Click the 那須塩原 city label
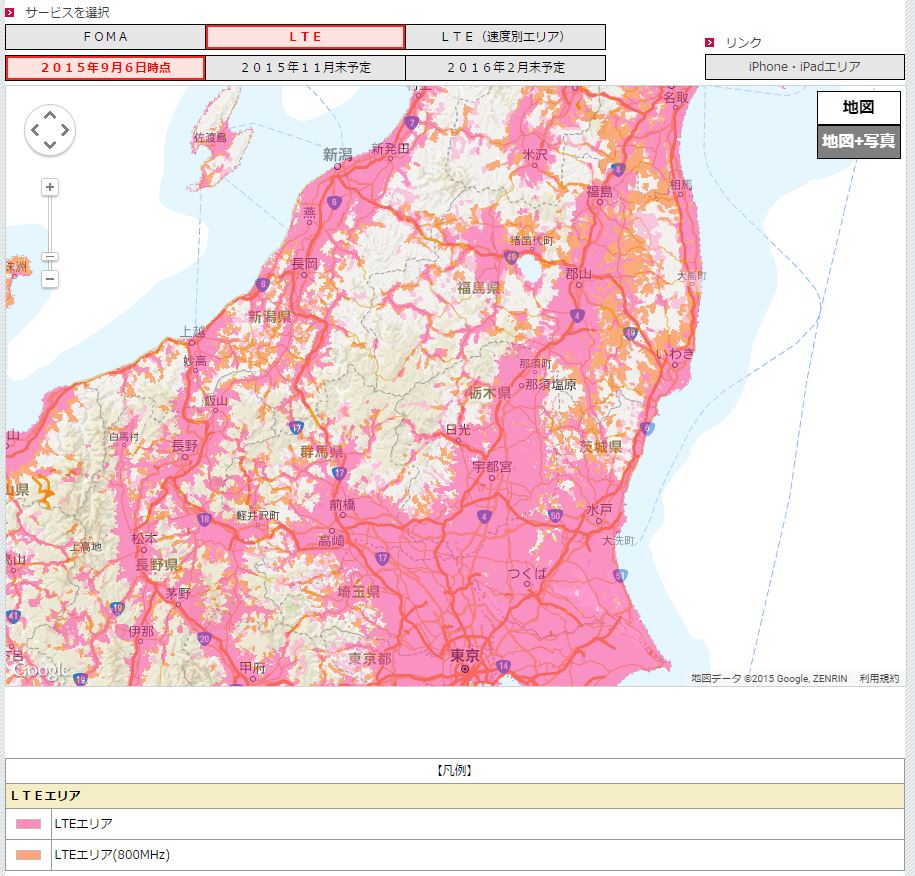The width and height of the screenshot is (915, 876). click(550, 384)
